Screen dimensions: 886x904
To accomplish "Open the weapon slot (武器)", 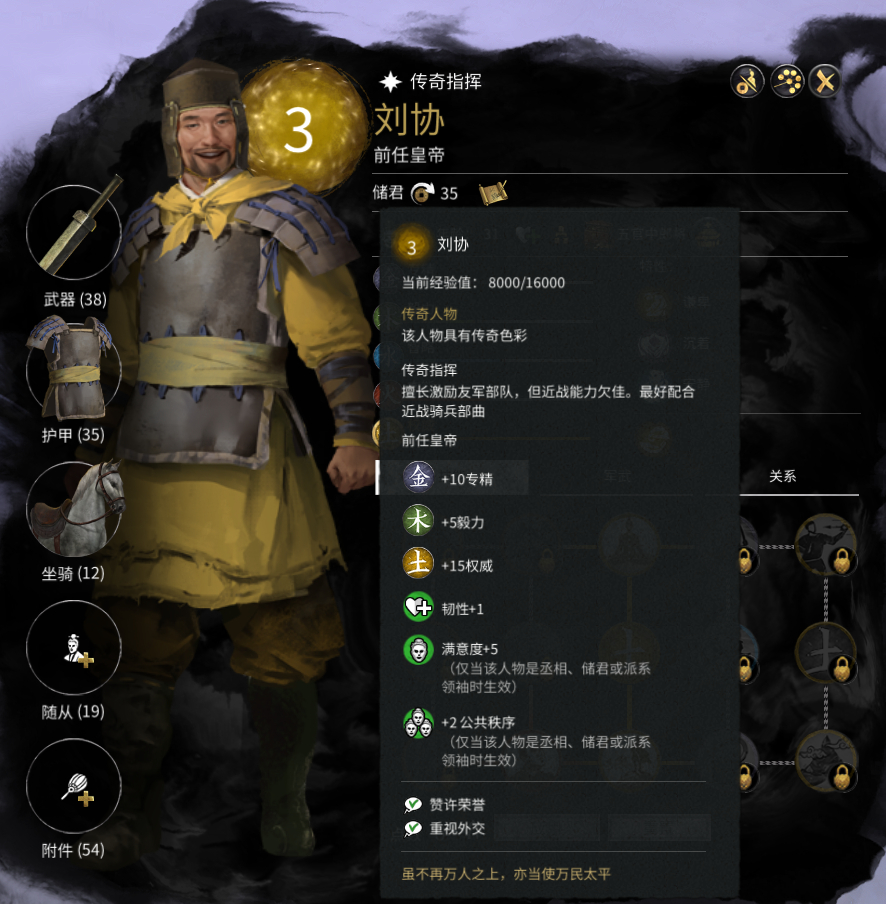I will (74, 232).
